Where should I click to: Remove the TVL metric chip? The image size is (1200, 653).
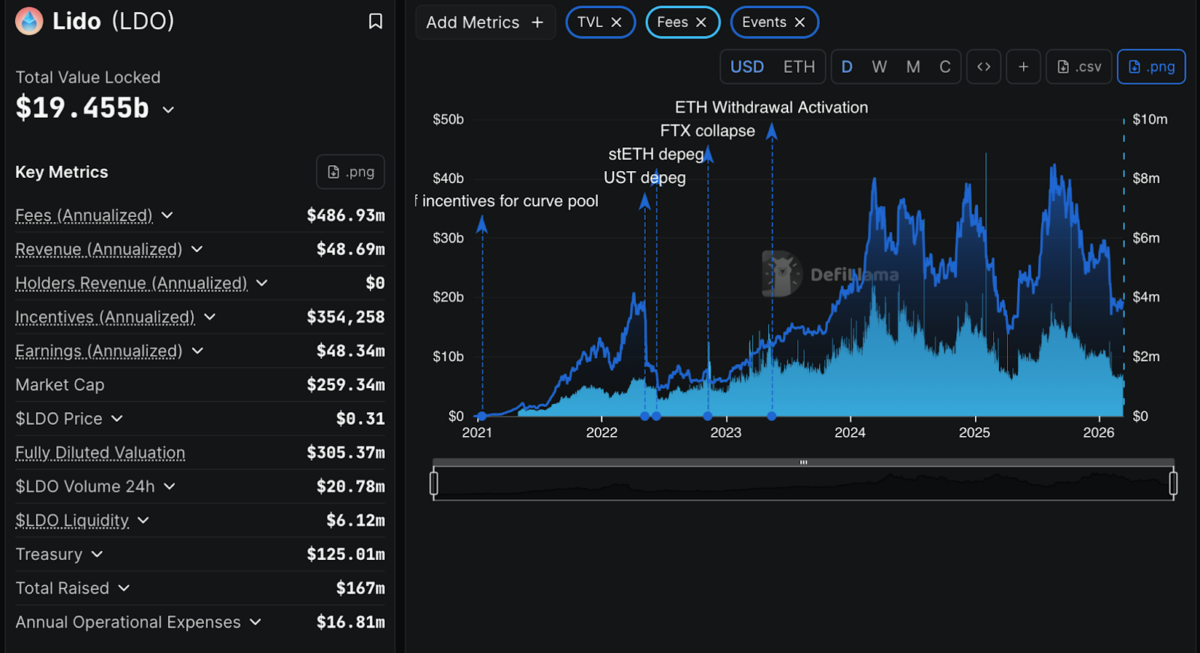[x=616, y=22]
